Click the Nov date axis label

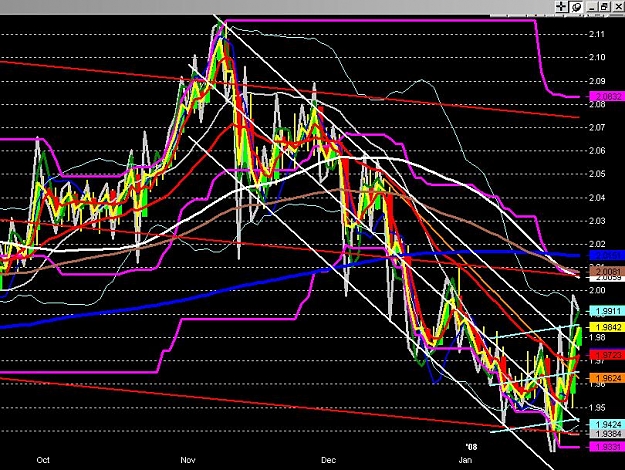pyautogui.click(x=188, y=460)
